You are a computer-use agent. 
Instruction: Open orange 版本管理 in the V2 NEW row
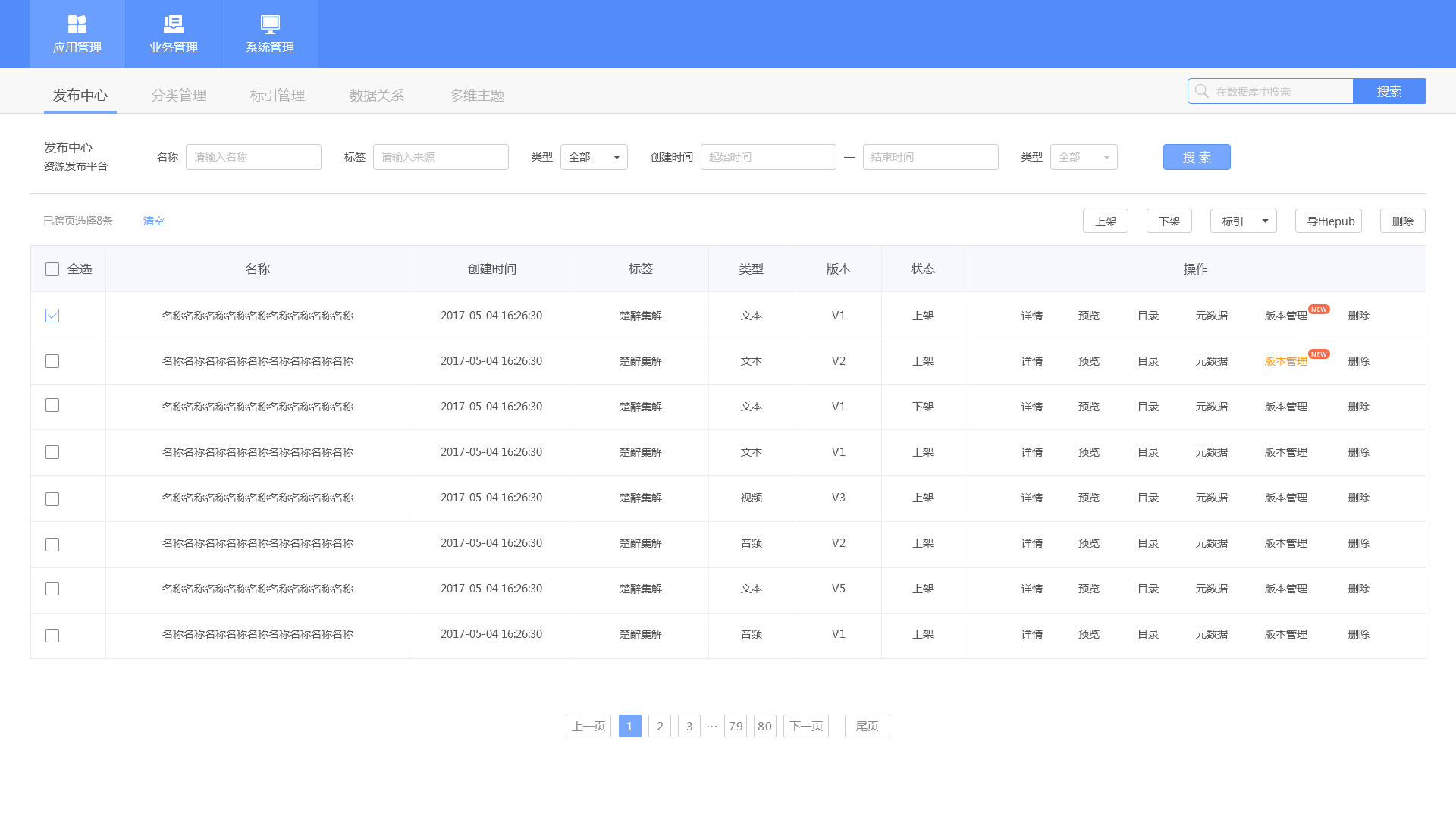click(1286, 361)
